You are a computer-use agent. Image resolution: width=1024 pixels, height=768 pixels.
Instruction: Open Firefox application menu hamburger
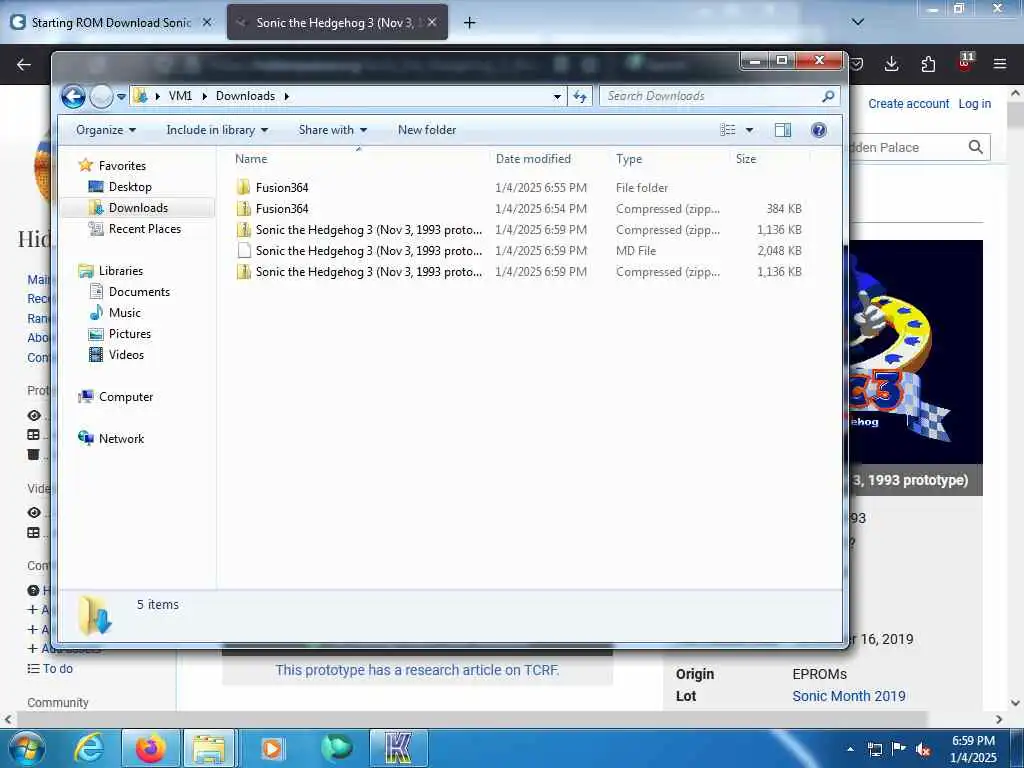tap(999, 64)
